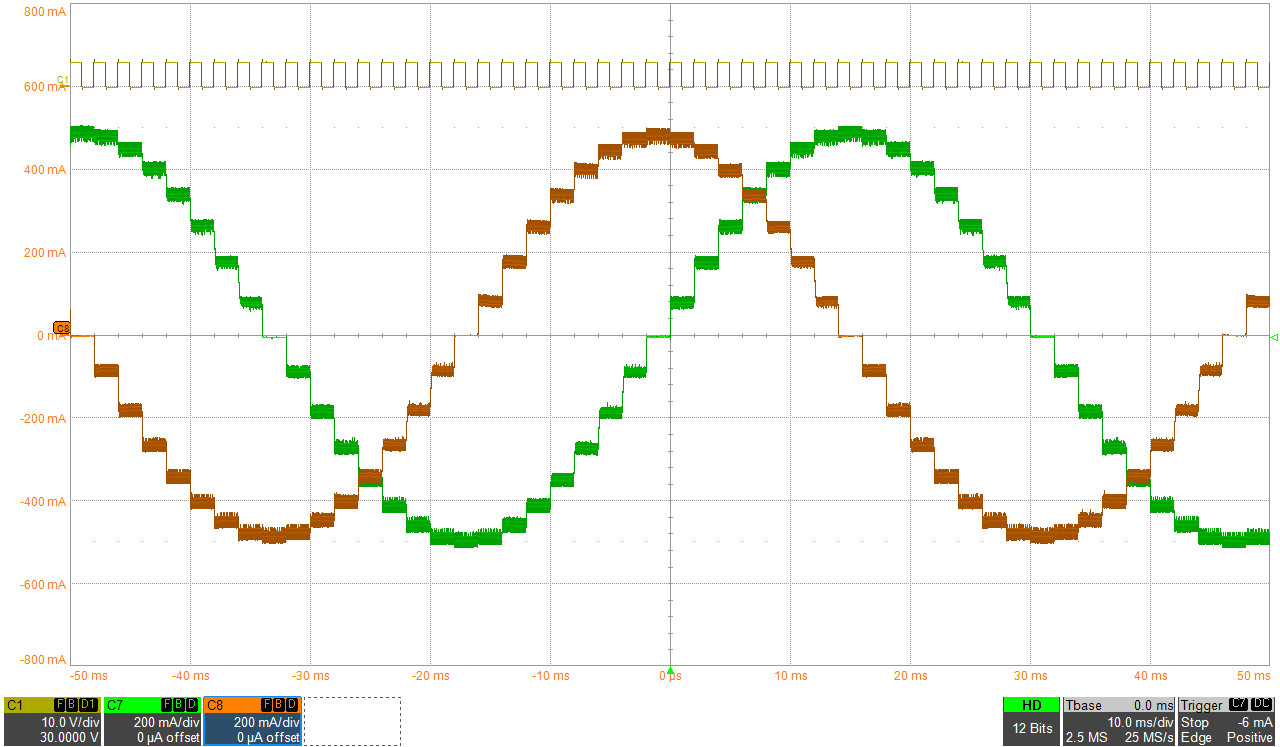Click the green HD 12 Bits indicator
The height and width of the screenshot is (747, 1280).
[1031, 720]
